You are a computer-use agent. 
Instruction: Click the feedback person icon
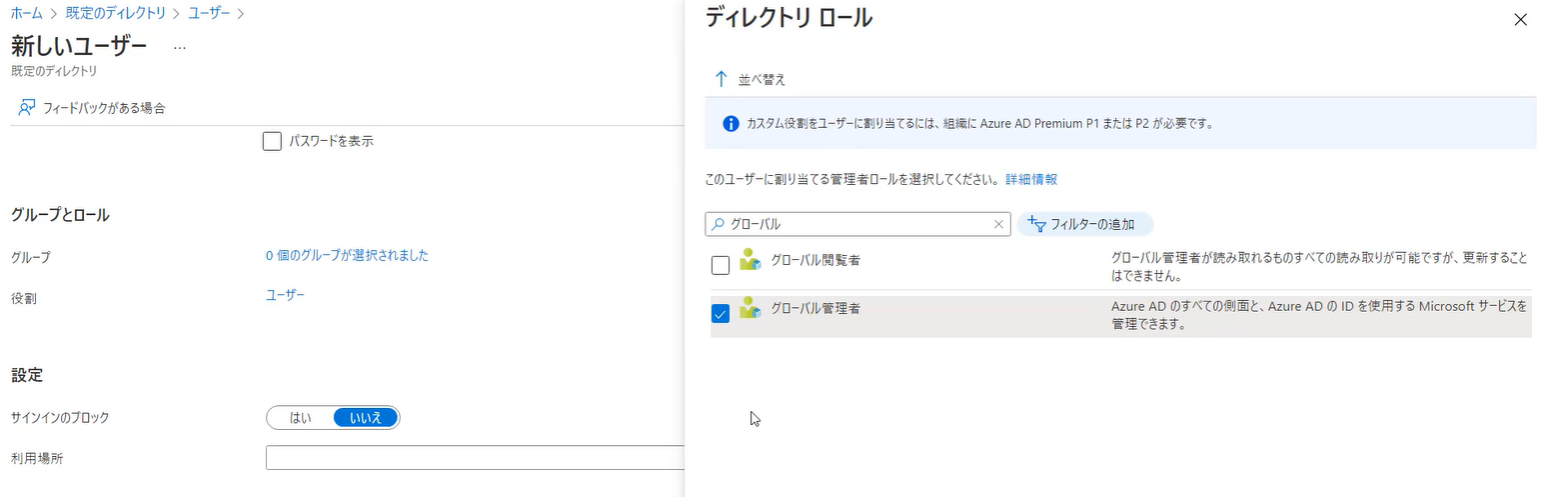[27, 108]
